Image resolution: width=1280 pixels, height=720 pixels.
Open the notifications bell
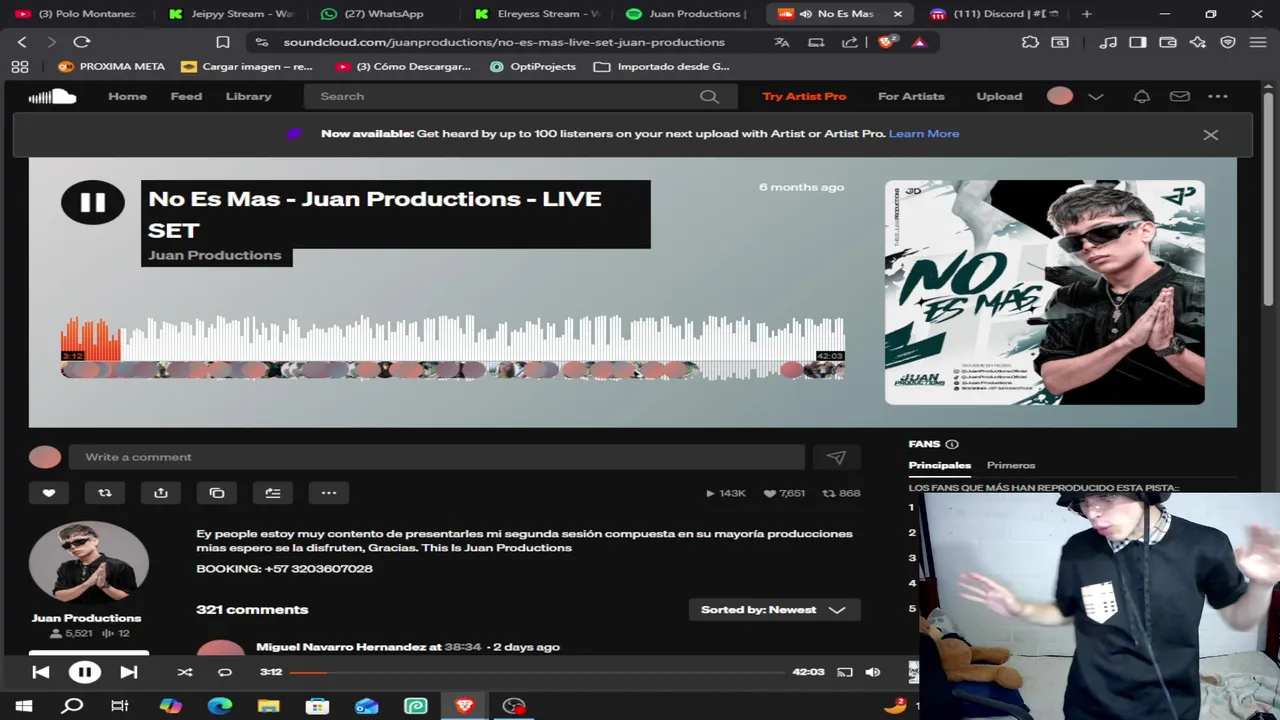point(1141,96)
